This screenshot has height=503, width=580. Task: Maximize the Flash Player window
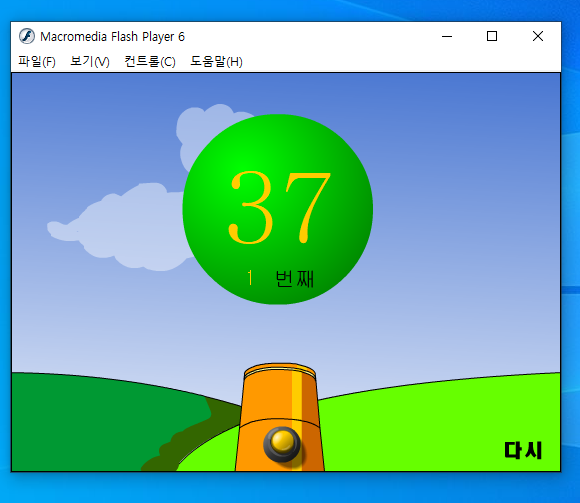point(492,36)
